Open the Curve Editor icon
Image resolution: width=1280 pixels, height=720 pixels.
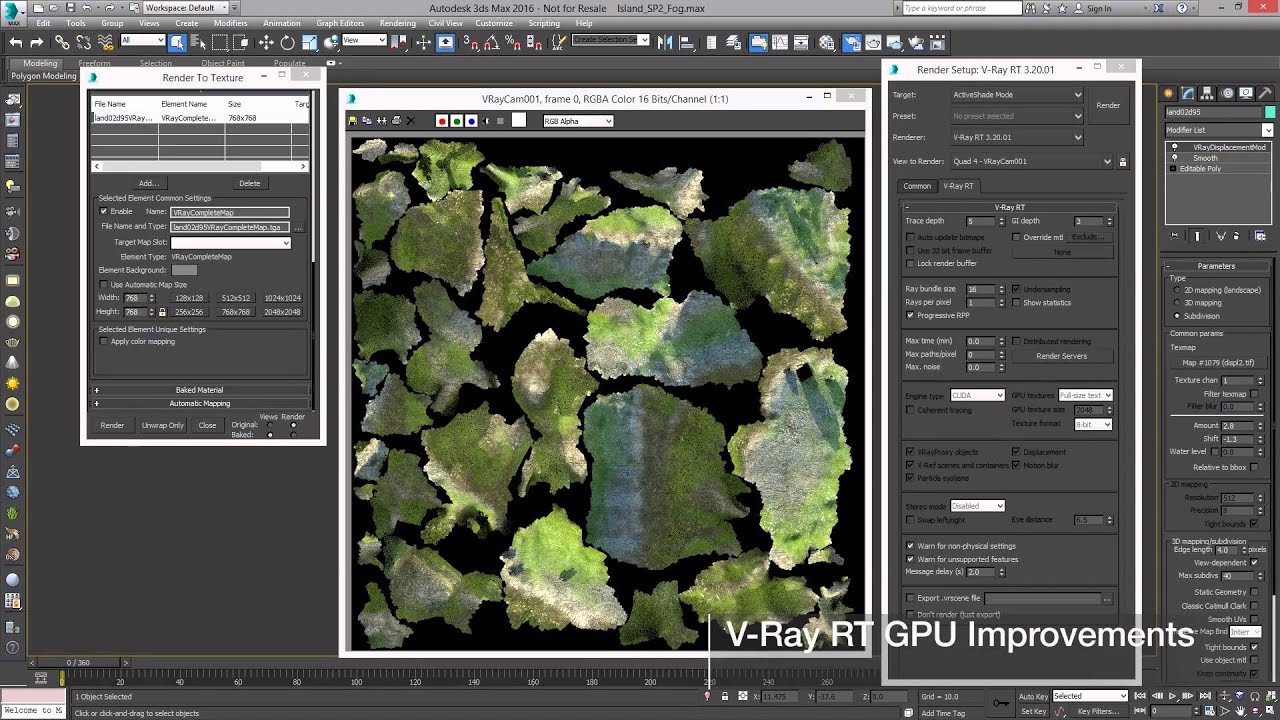[x=779, y=42]
